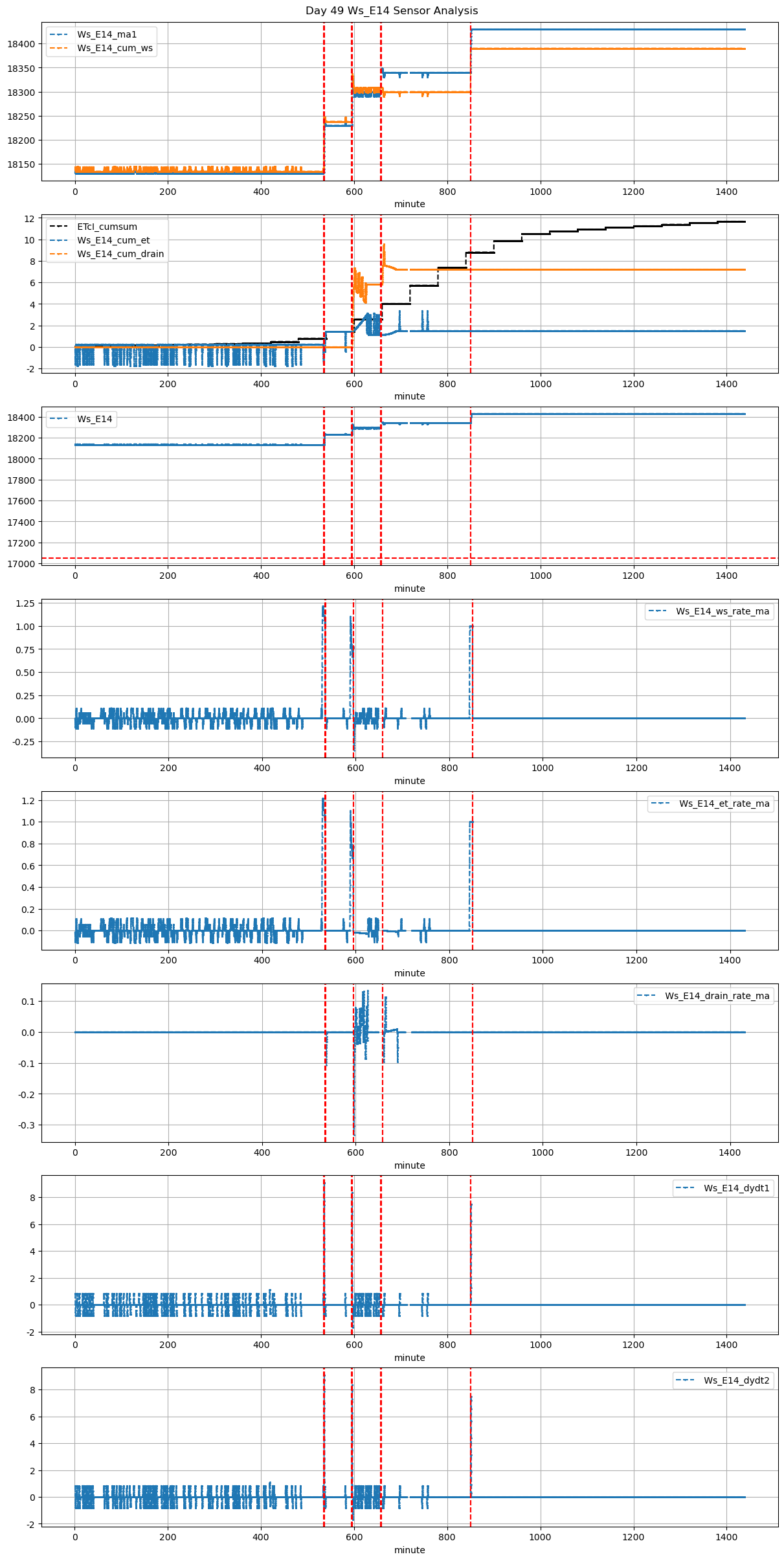The width and height of the screenshot is (784, 1561).
Task: Click the Ws_E14 legend in third plot
Action: click(x=95, y=419)
